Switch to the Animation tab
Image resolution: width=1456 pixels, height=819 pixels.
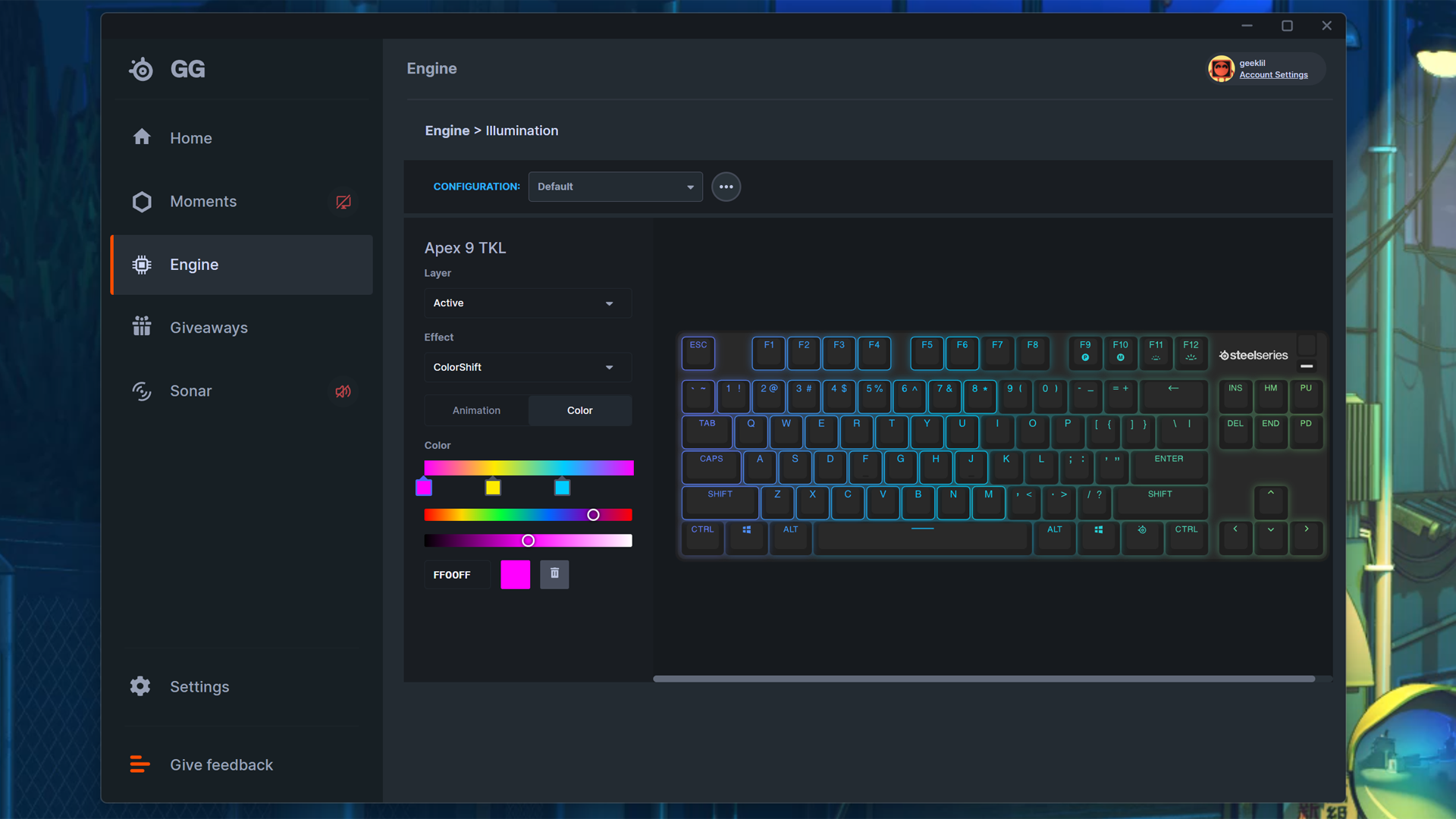(x=476, y=410)
